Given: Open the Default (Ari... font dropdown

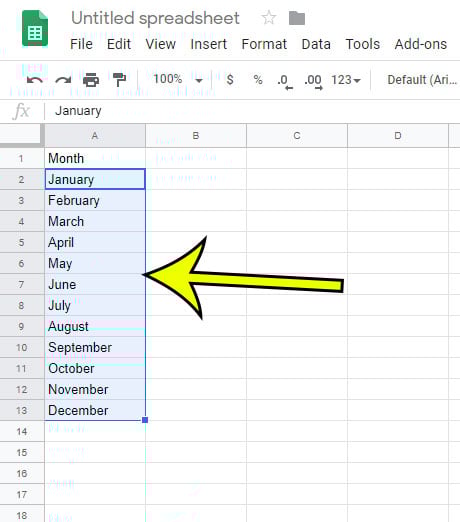Looking at the screenshot, I should (422, 80).
